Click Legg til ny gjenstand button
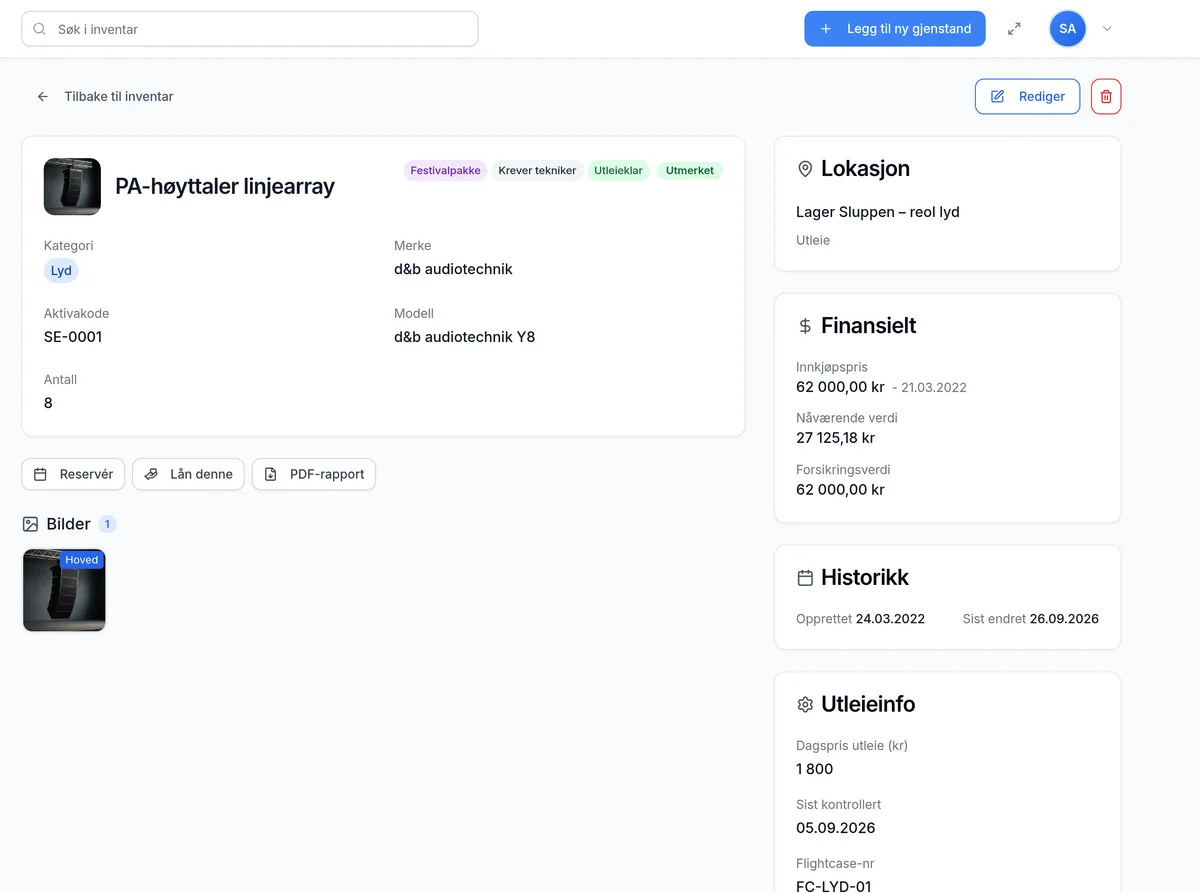 click(895, 29)
